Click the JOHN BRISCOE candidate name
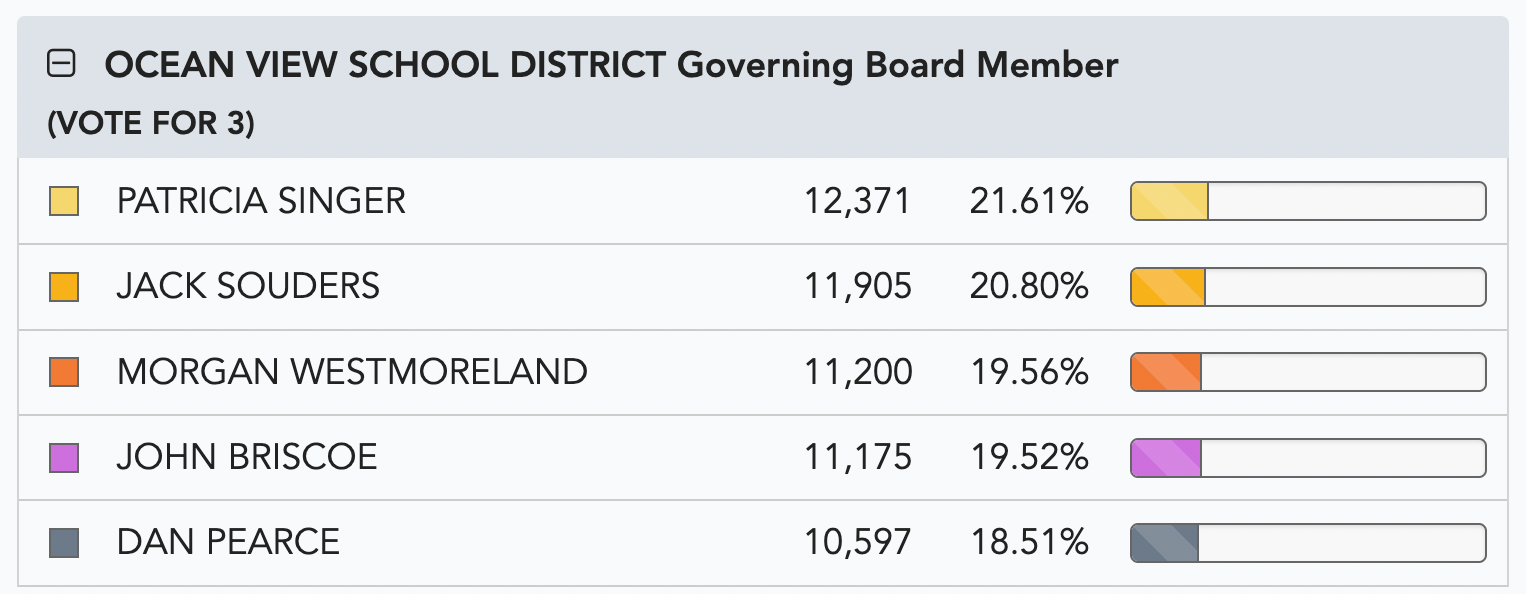The width and height of the screenshot is (1526, 594). point(247,457)
